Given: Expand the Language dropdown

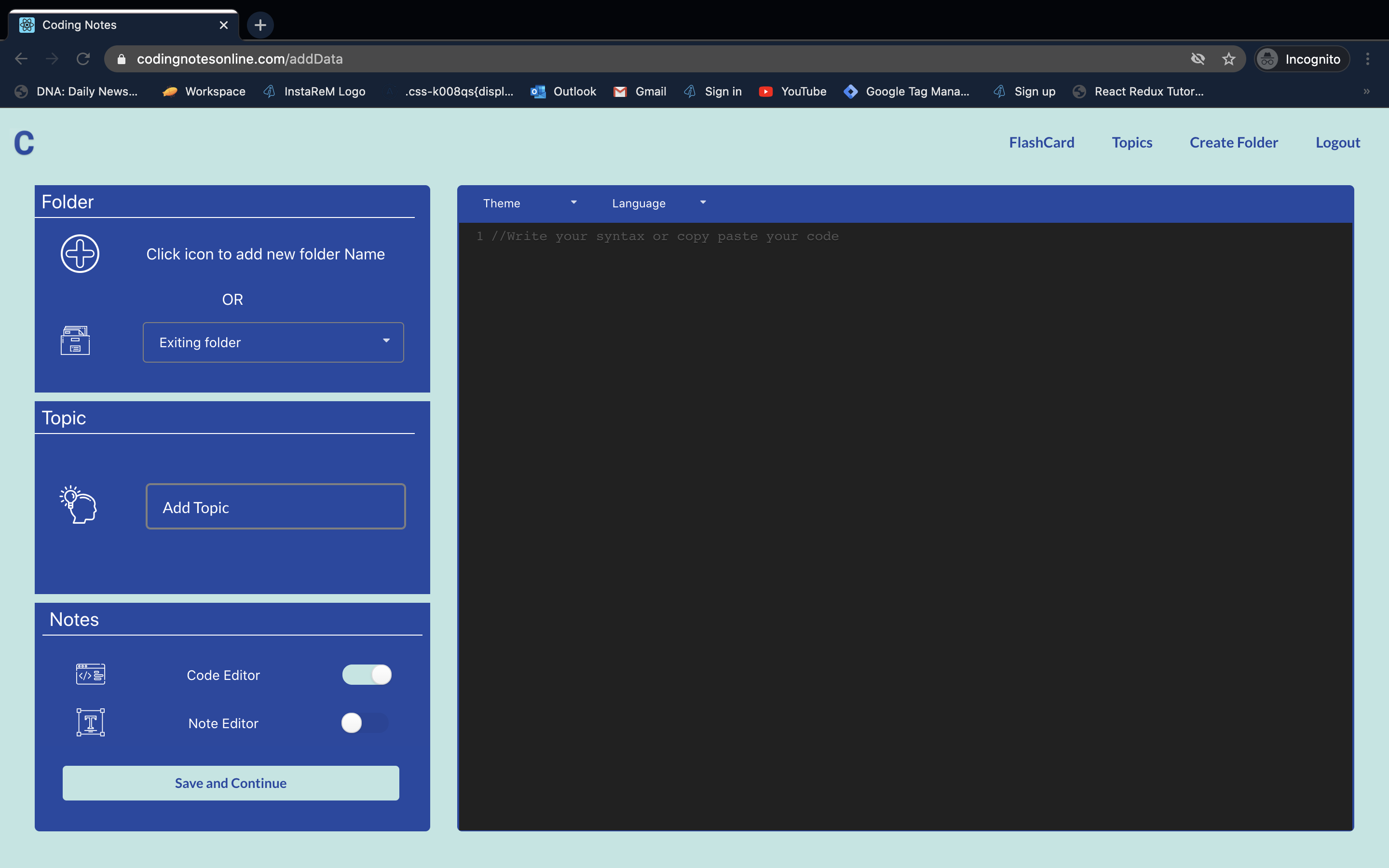Looking at the screenshot, I should (x=658, y=203).
